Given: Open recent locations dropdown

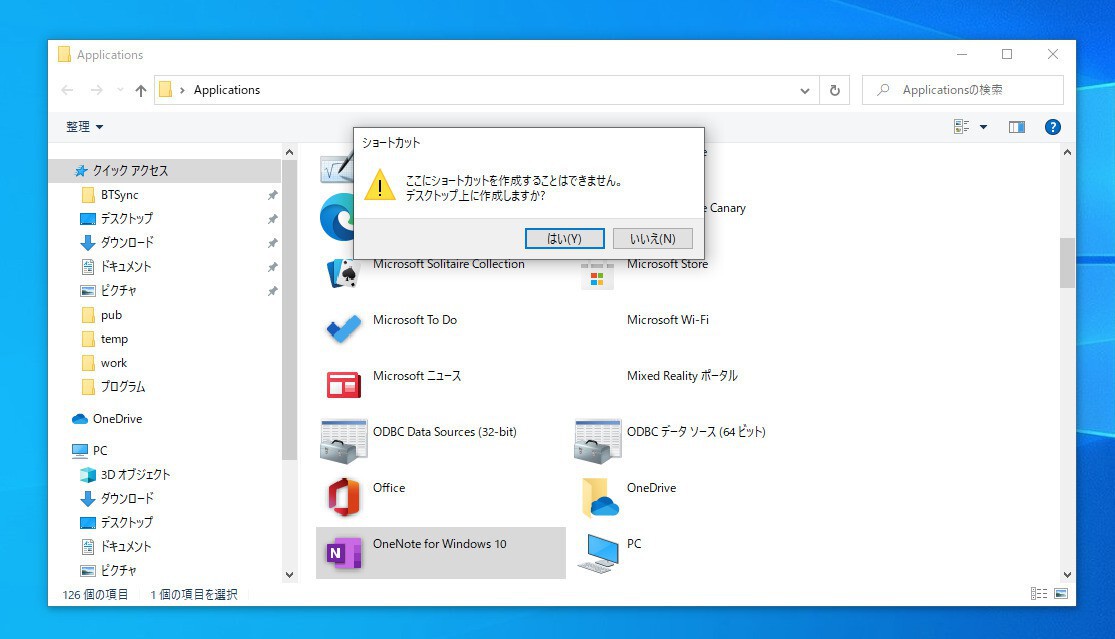Looking at the screenshot, I should (x=120, y=90).
